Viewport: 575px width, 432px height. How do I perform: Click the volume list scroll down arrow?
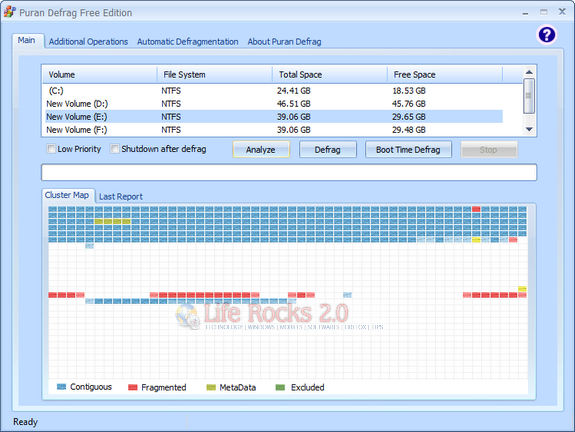coord(529,129)
